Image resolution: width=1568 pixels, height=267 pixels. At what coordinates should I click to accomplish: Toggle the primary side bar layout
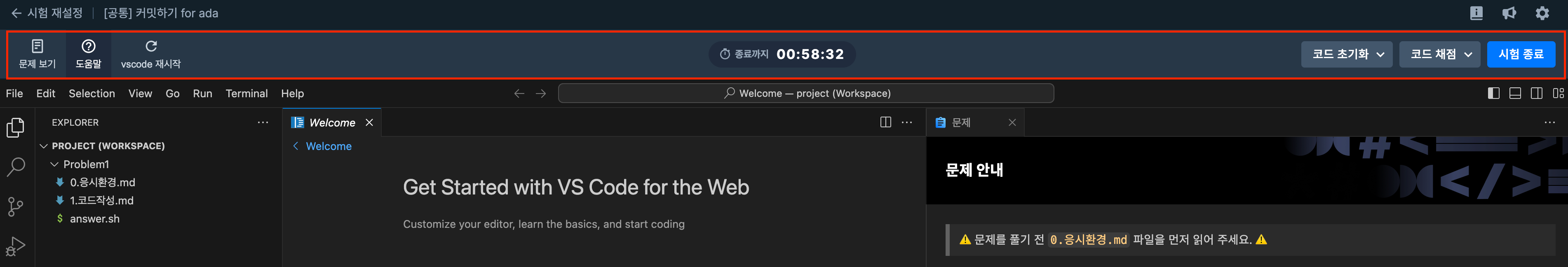(x=1493, y=93)
